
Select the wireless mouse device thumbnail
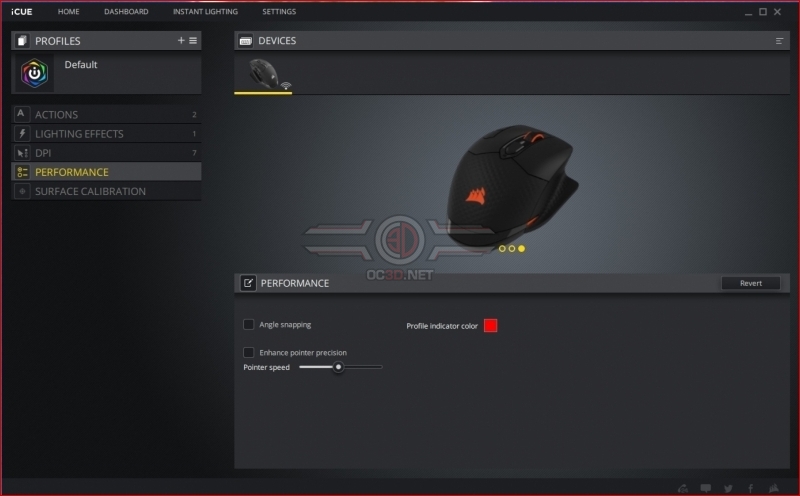[263, 75]
